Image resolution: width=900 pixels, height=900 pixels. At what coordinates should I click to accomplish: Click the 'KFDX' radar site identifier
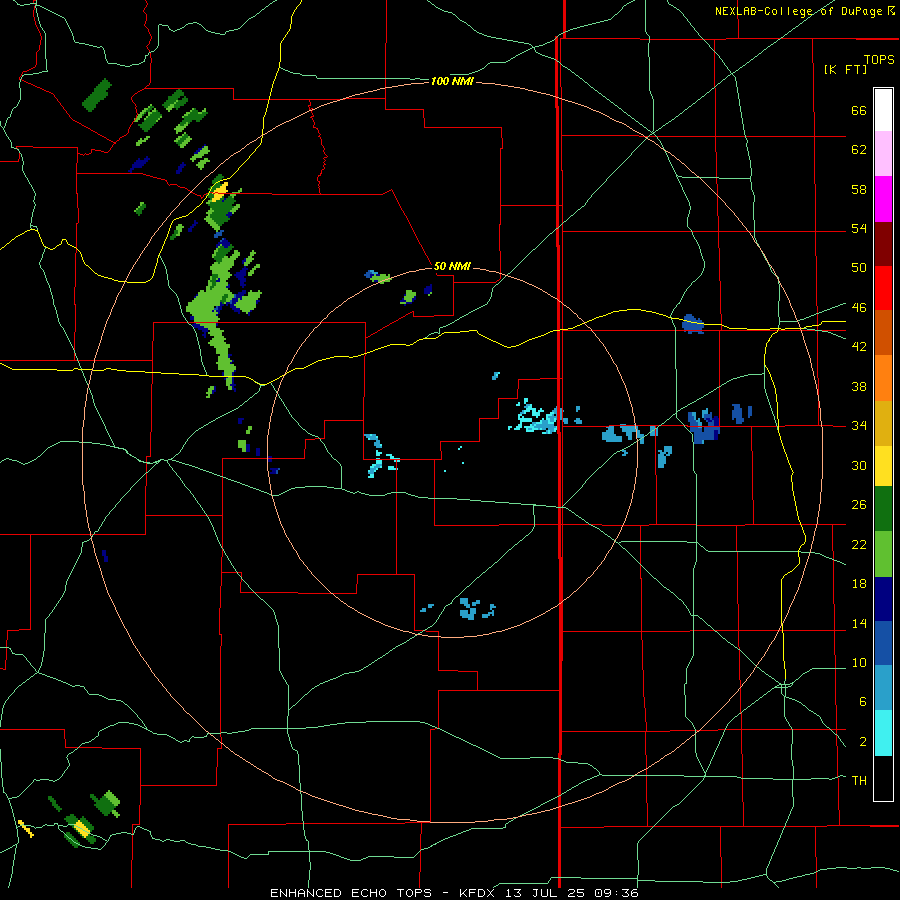pos(479,893)
